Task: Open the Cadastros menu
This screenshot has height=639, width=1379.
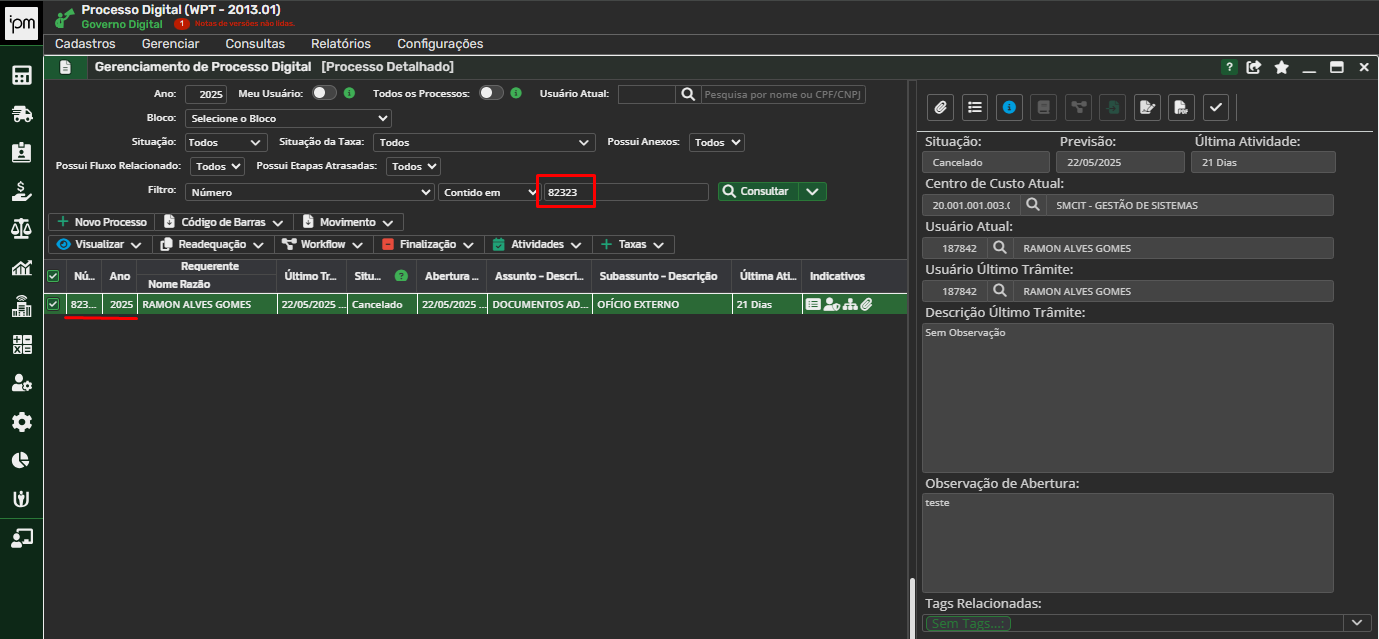Action: coord(85,44)
